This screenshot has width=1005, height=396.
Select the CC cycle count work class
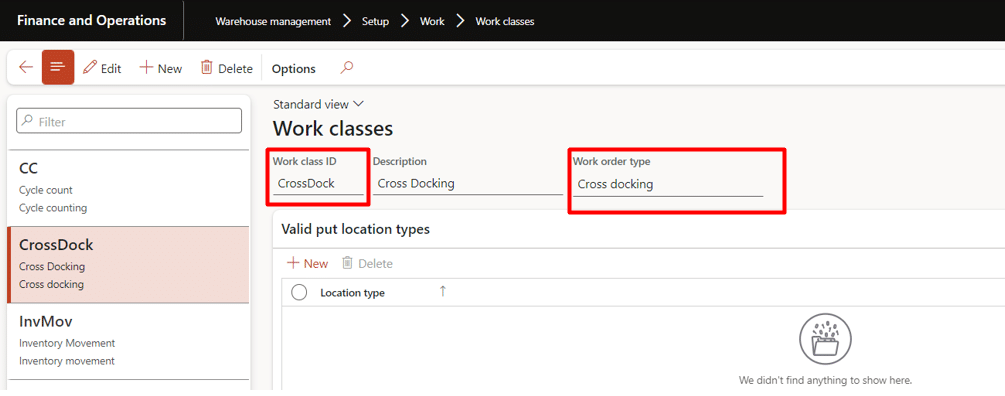tap(128, 188)
